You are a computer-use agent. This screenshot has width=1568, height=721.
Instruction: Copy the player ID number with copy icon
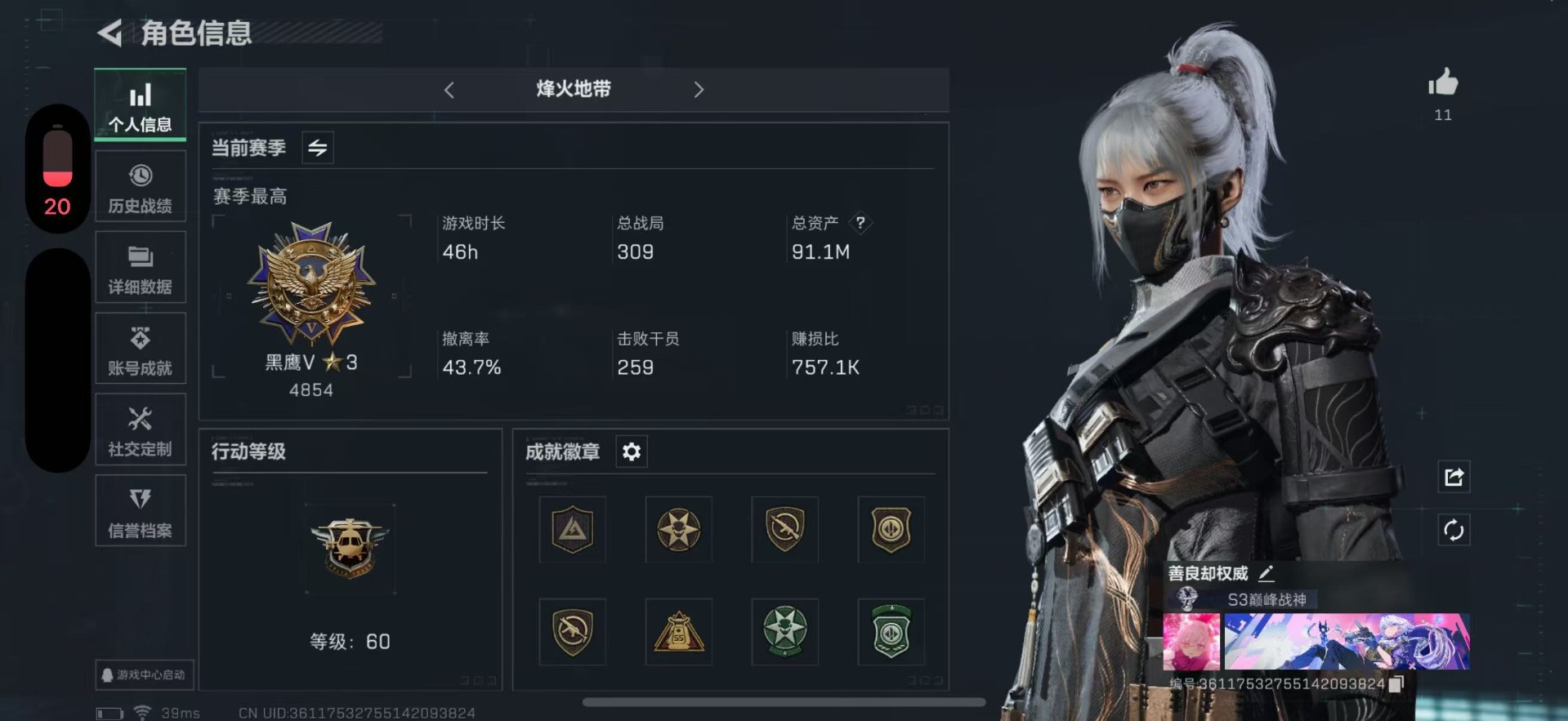(1396, 683)
